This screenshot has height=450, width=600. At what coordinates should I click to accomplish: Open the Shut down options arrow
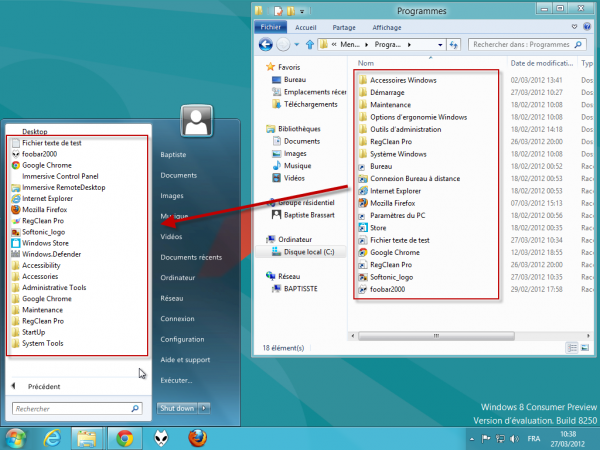[204, 408]
